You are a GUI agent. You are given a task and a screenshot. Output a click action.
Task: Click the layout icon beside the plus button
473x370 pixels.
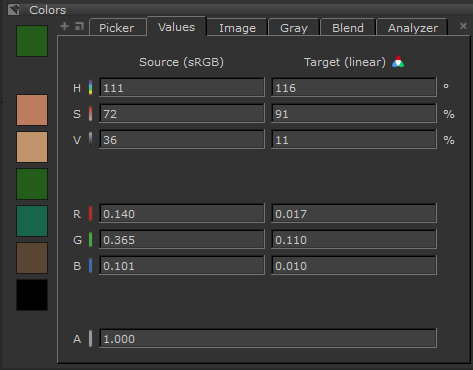pos(79,26)
